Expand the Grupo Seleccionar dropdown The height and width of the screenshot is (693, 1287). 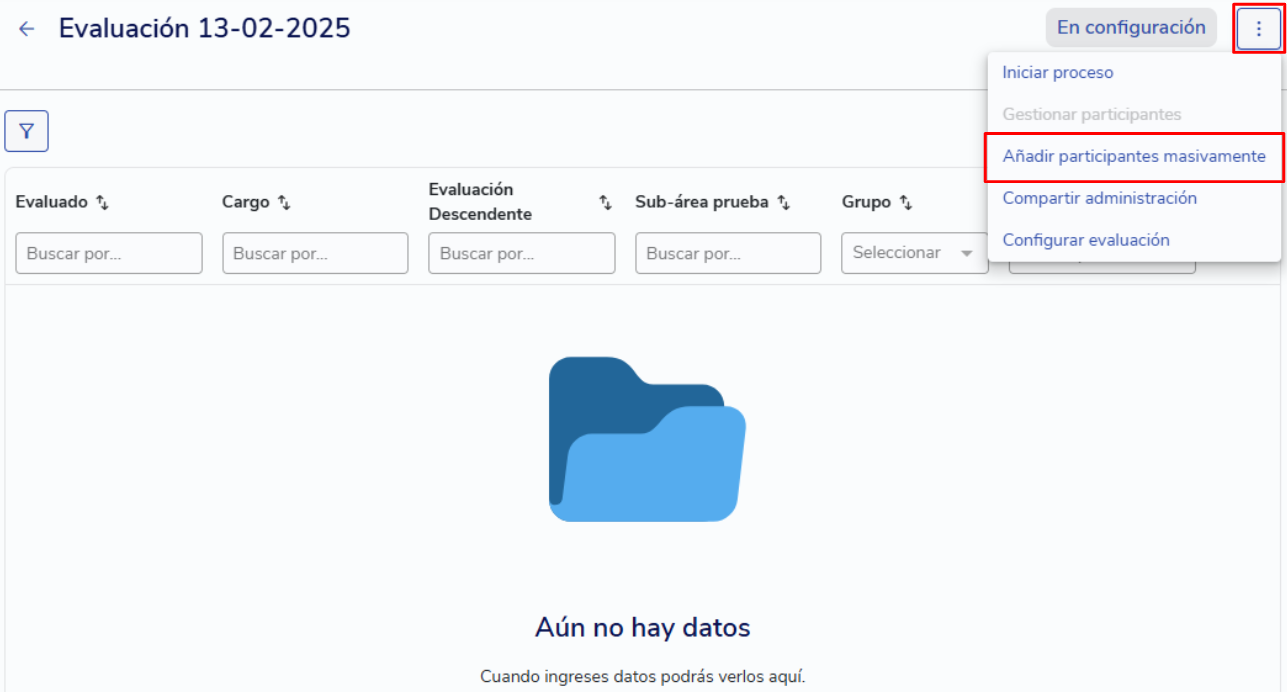pos(914,253)
